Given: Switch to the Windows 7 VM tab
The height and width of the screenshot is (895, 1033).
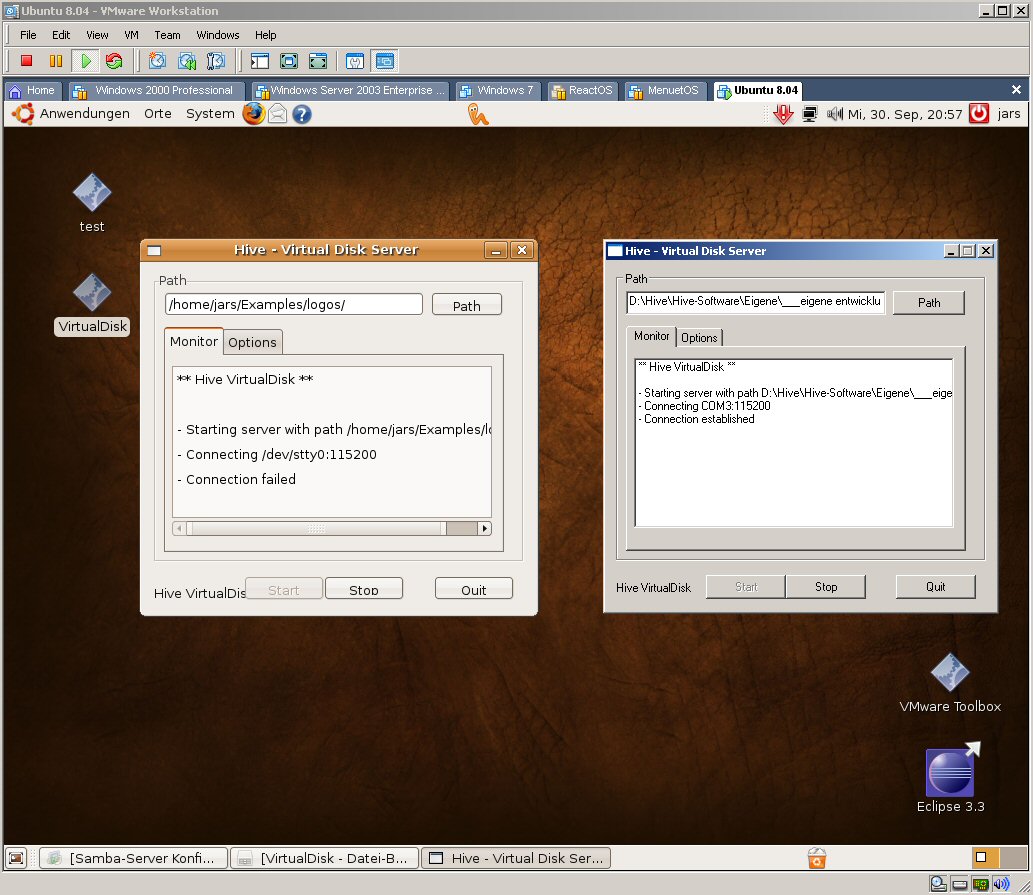Looking at the screenshot, I should 498,91.
